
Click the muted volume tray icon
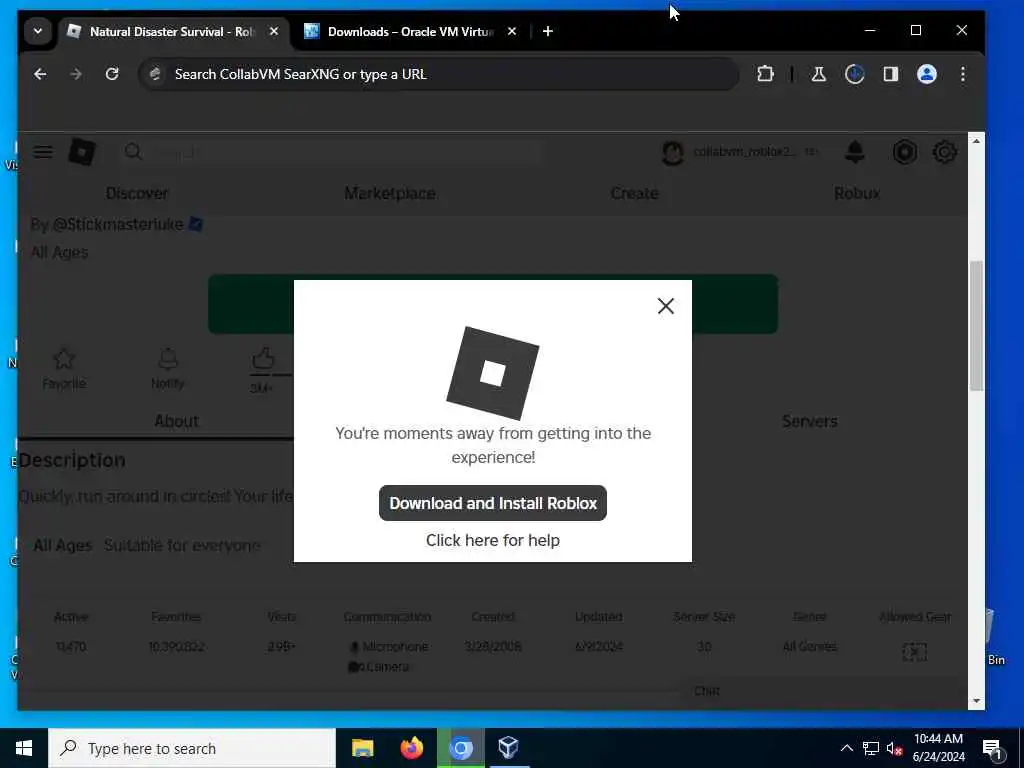tap(894, 748)
